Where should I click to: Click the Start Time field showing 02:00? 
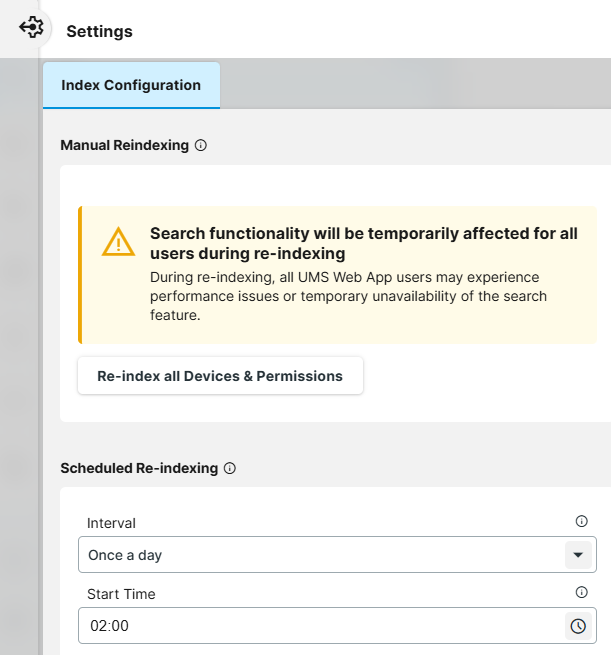[x=320, y=626]
